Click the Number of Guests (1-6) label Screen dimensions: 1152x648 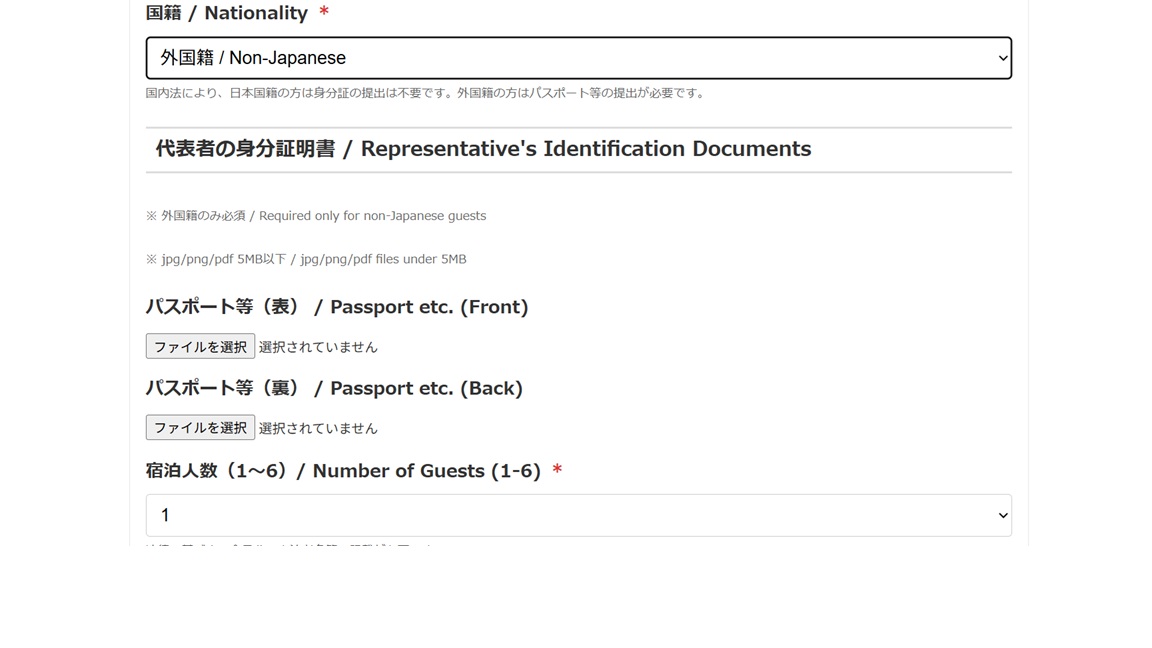[343, 471]
